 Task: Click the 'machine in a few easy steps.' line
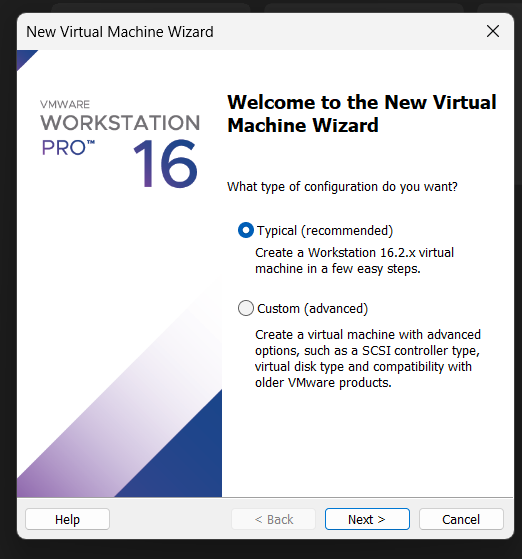coord(338,269)
